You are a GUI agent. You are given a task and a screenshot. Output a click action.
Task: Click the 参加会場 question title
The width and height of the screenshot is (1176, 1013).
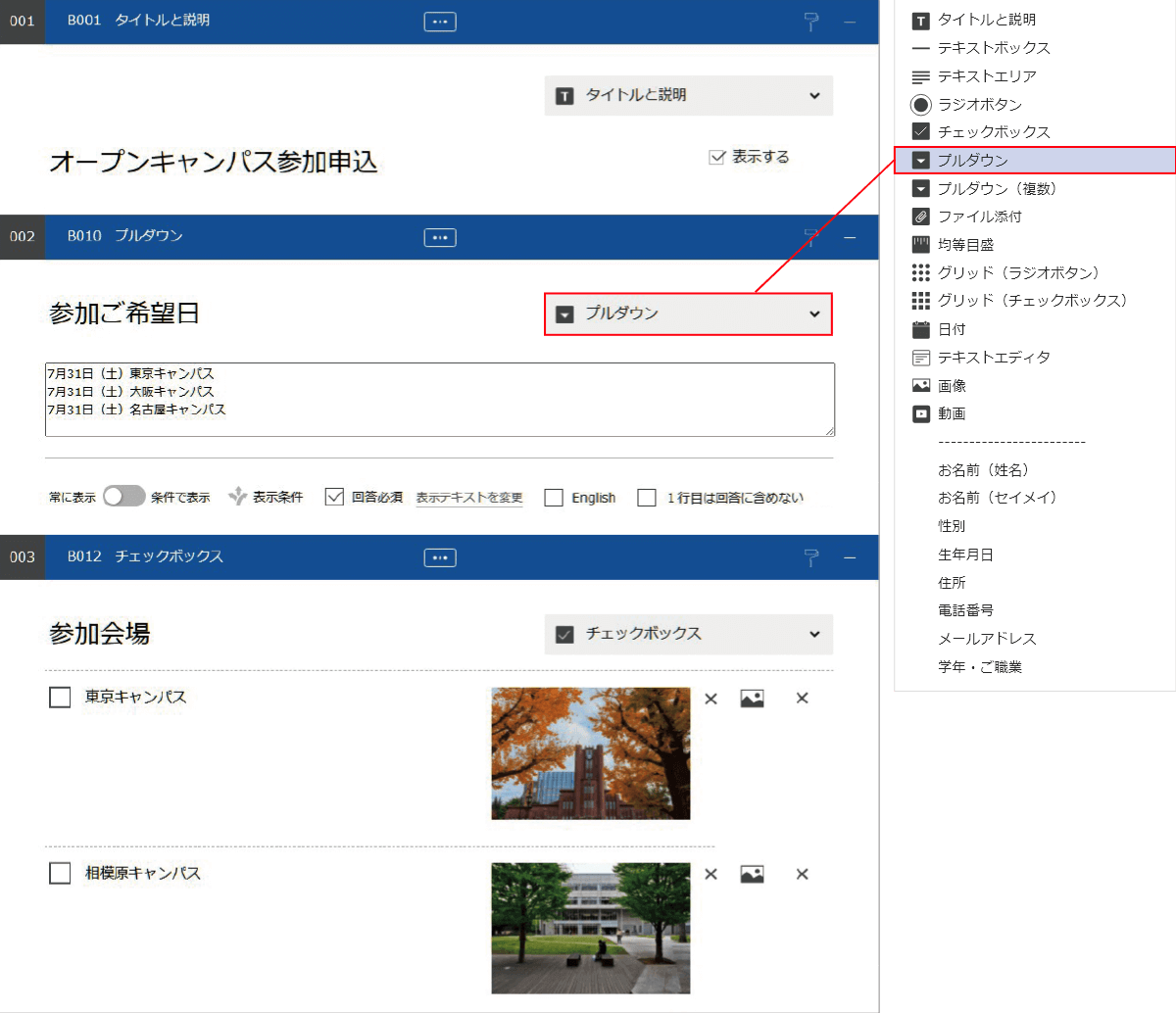click(x=100, y=634)
